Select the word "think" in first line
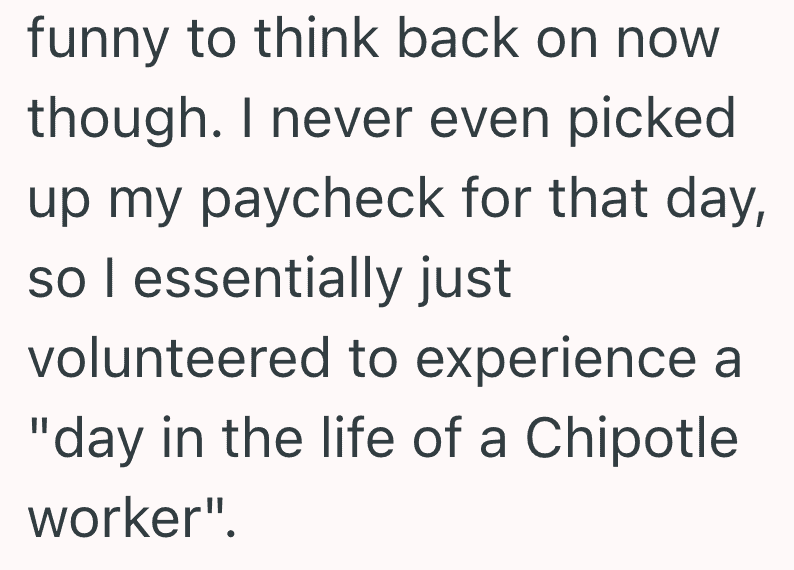794x570 pixels. pos(316,37)
